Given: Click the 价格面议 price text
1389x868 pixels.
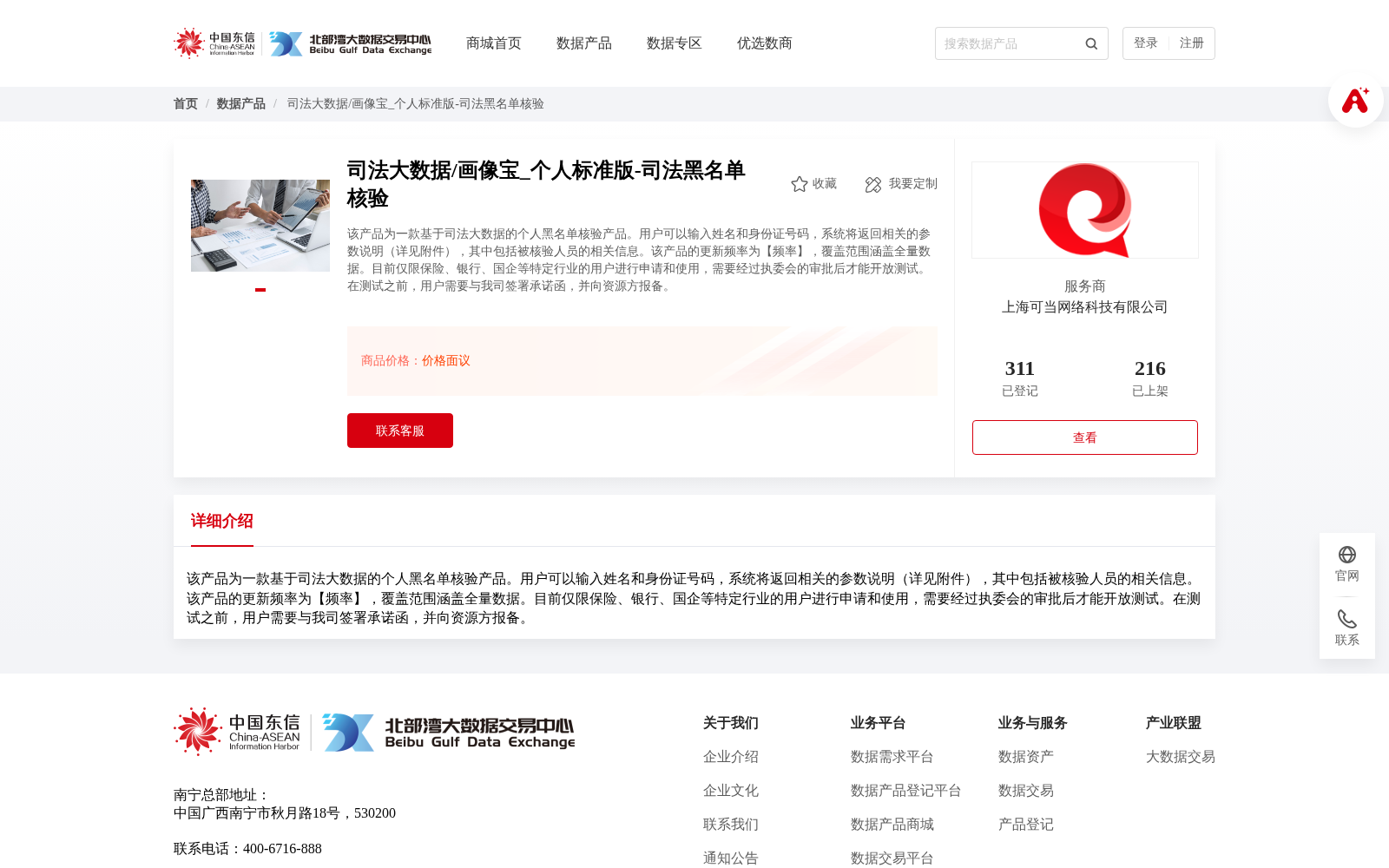Looking at the screenshot, I should 446,361.
